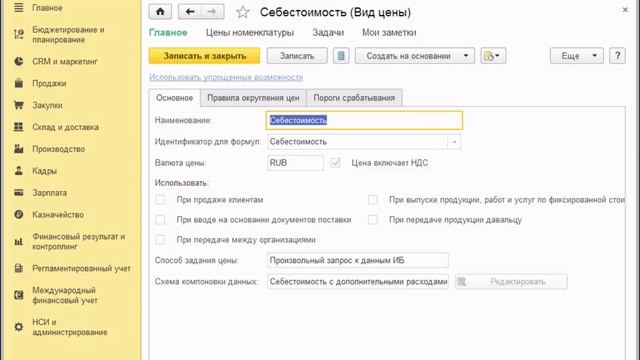Viewport: 640px width, 360px height.
Task: Open Идентификатор для формул dropdown arrow
Action: 454,142
